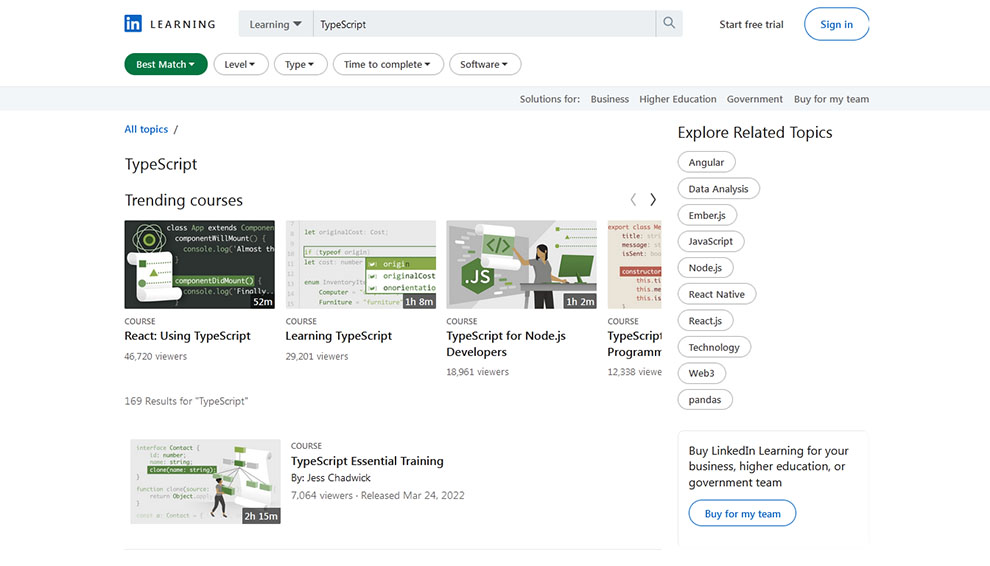Expand the Level filter
The height and width of the screenshot is (566, 990).
tap(241, 64)
